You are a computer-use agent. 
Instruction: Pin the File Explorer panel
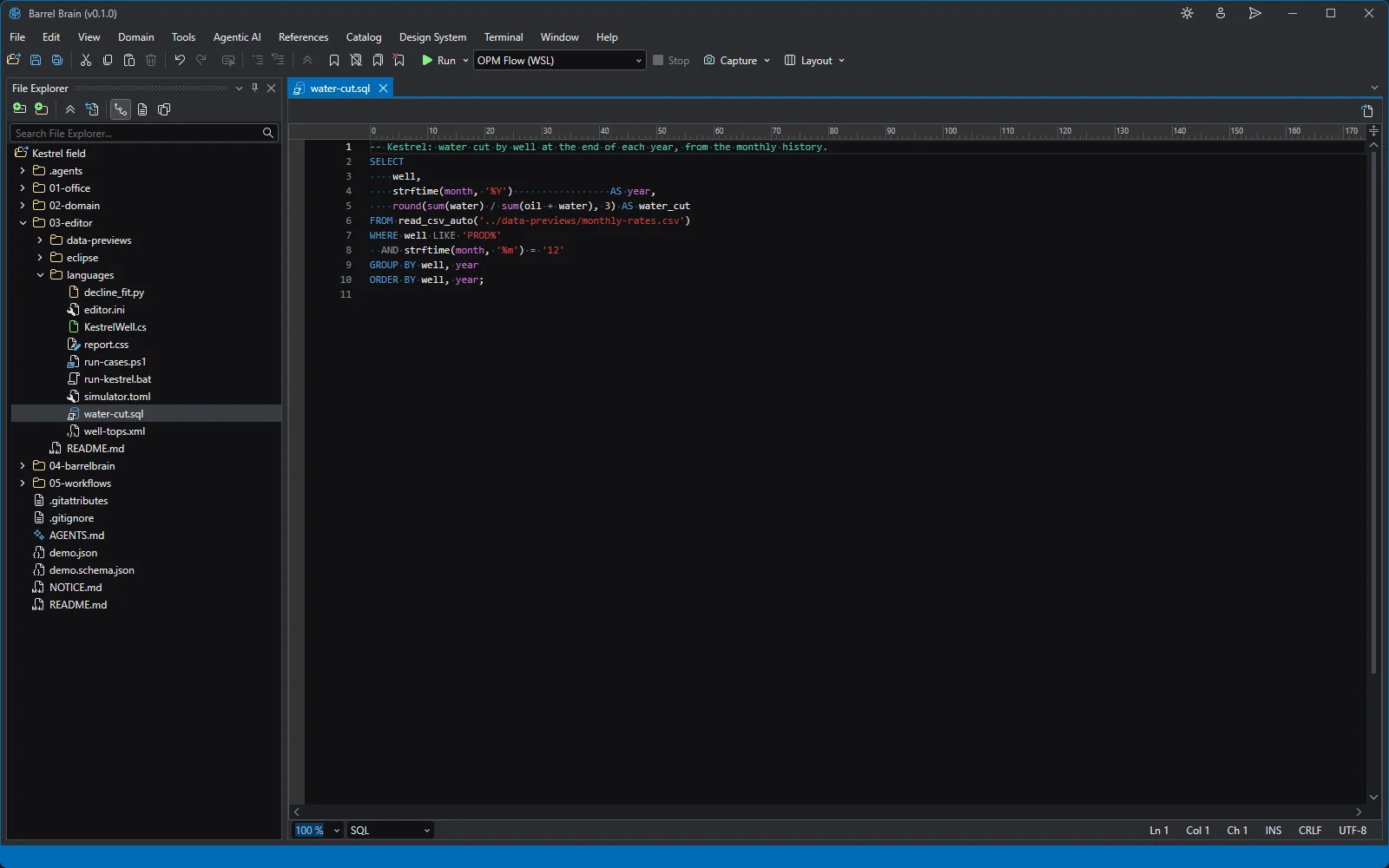(x=254, y=88)
